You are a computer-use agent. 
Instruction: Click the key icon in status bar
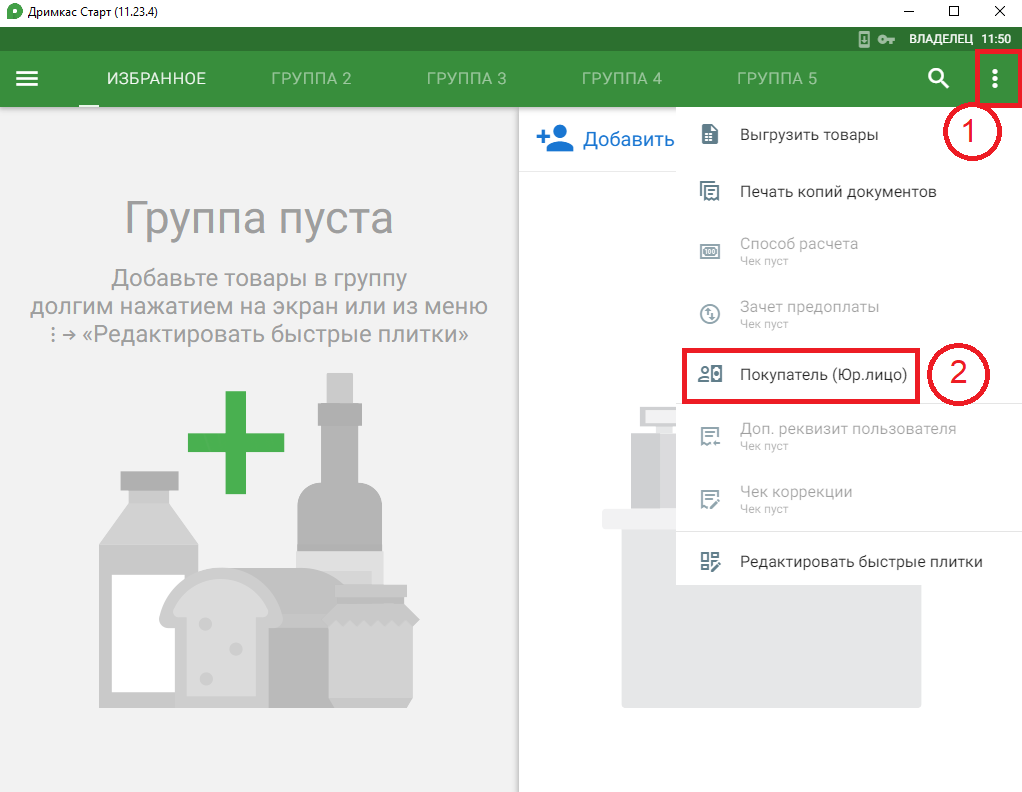(886, 39)
